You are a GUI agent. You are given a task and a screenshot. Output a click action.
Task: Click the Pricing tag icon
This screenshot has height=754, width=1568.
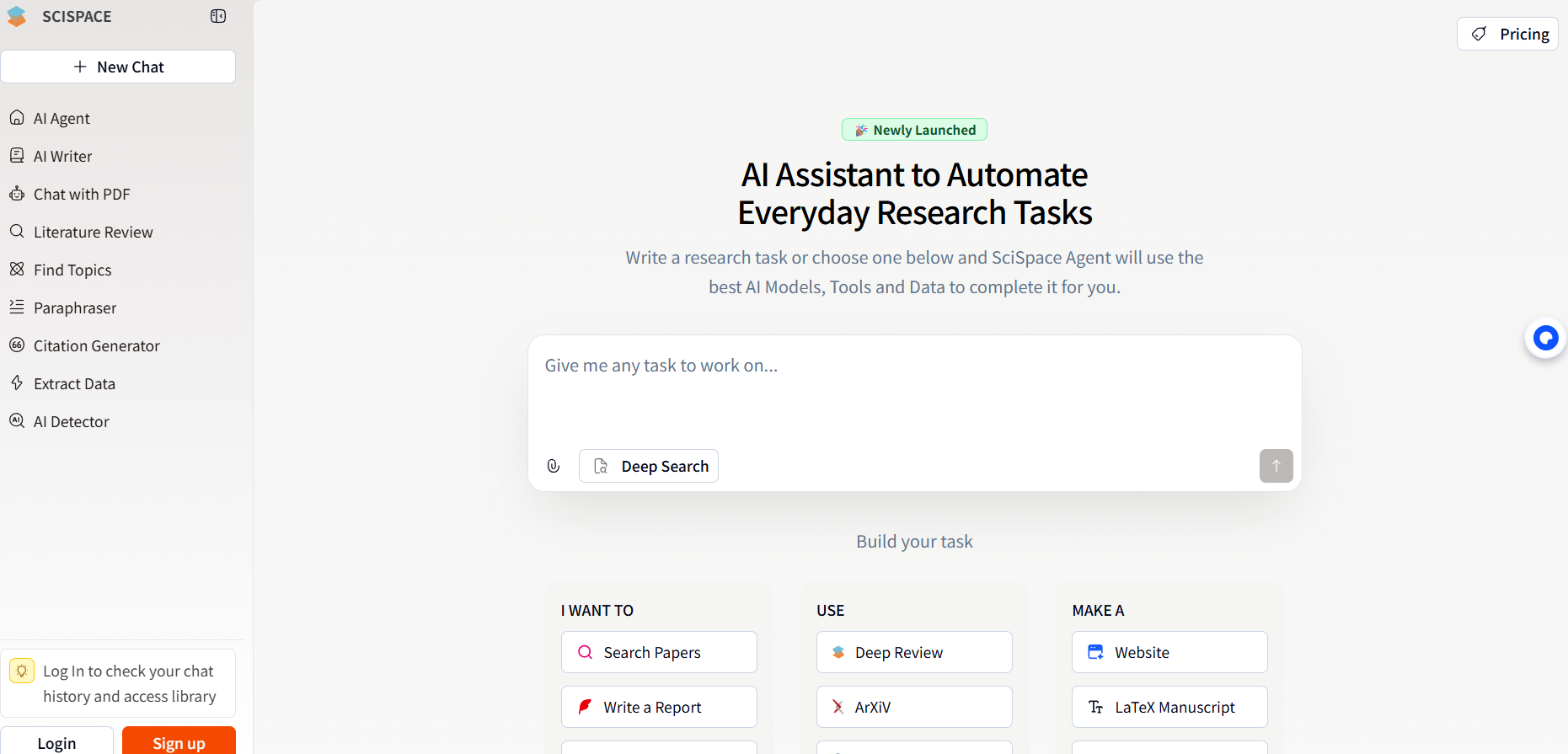[1479, 34]
